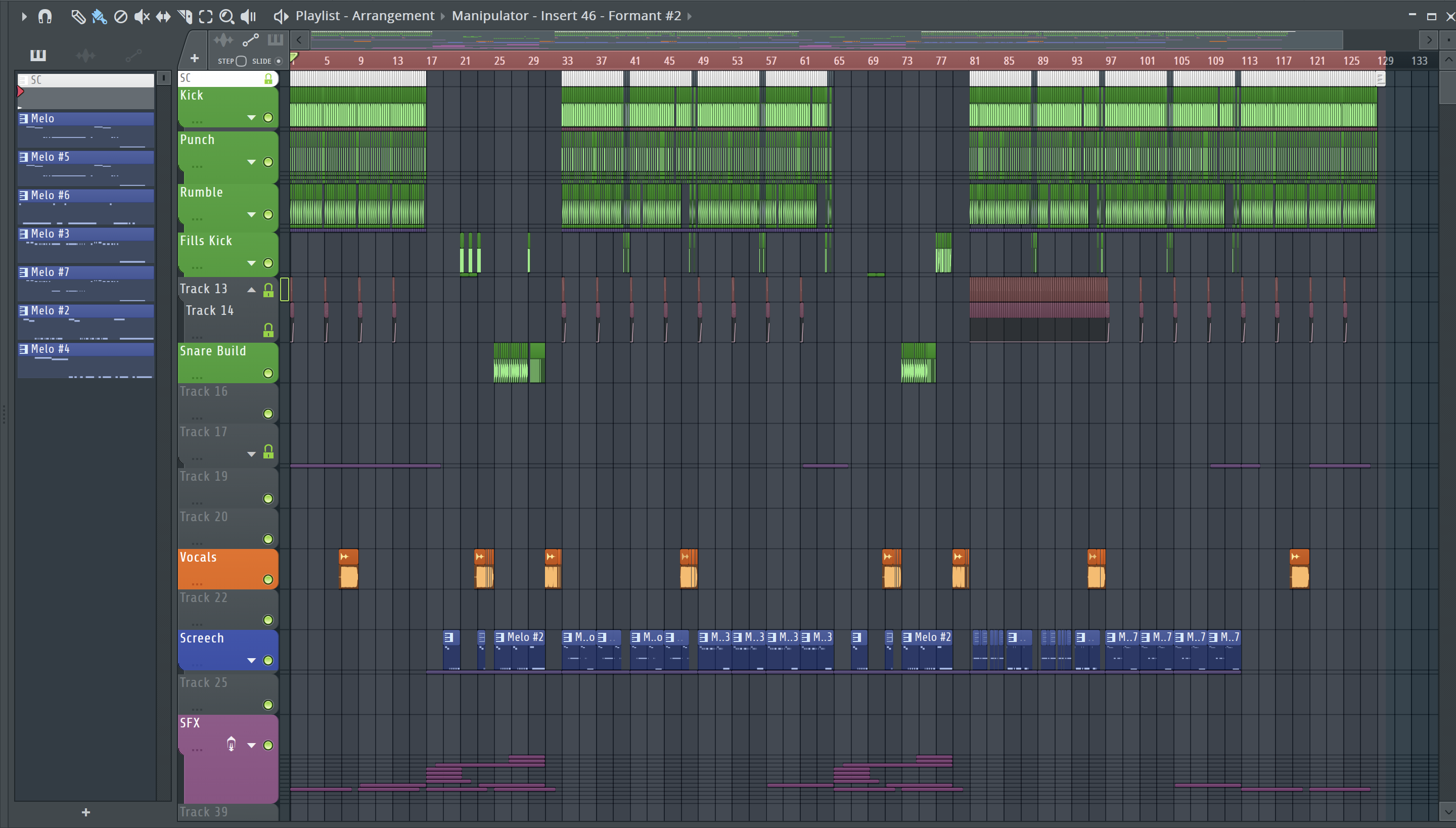
Task: Select the Slice tool
Action: pyautogui.click(x=185, y=17)
